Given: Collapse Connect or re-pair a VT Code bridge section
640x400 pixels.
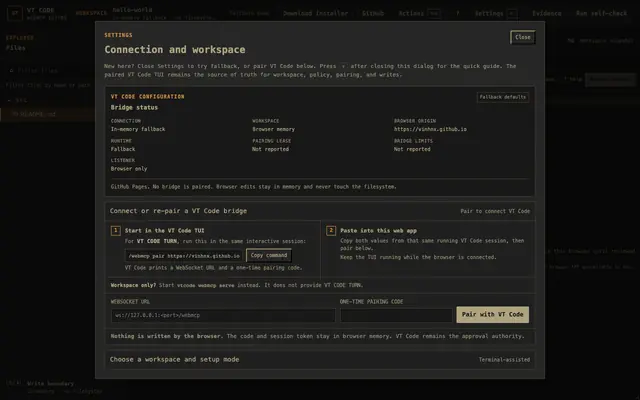Looking at the screenshot, I should click(x=320, y=211).
